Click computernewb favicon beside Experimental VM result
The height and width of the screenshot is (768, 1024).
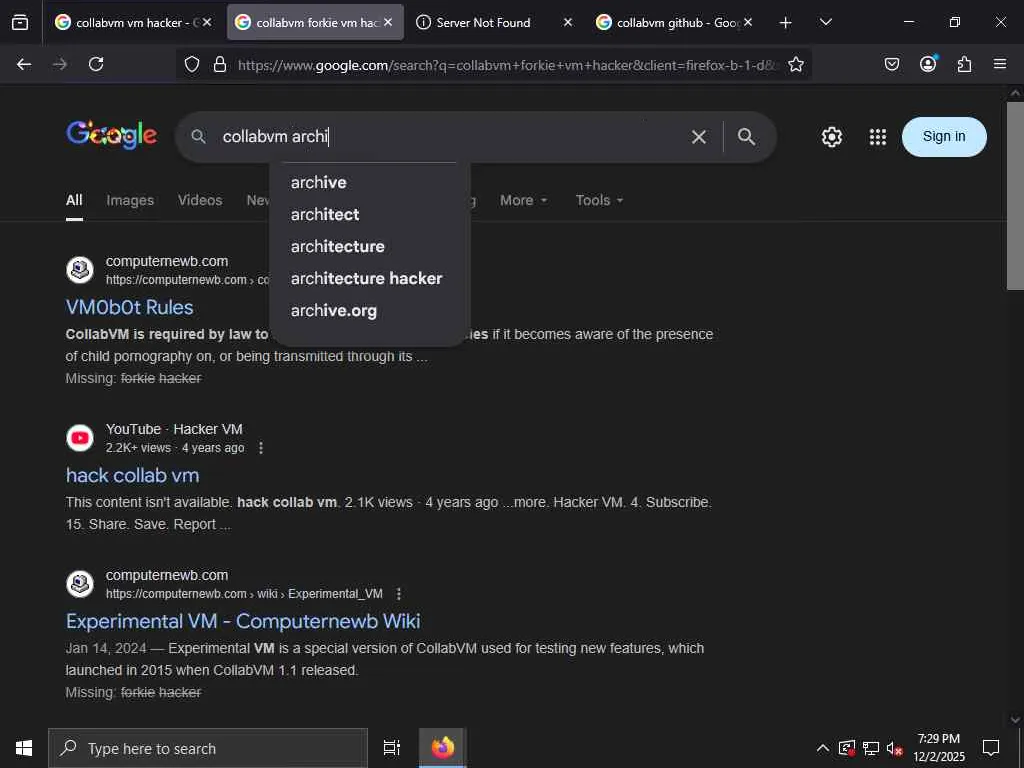point(80,584)
